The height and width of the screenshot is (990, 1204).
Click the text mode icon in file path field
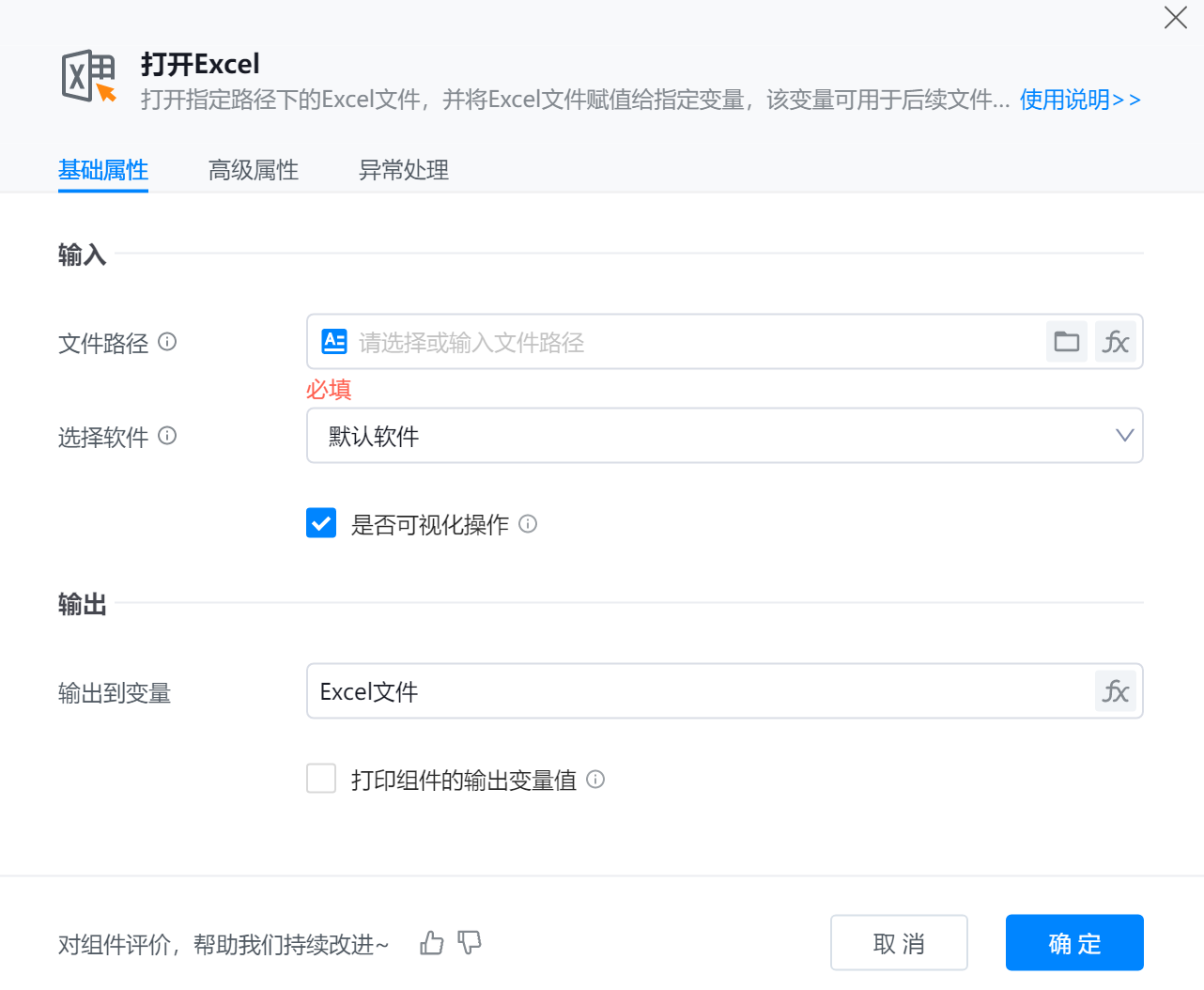pos(334,342)
